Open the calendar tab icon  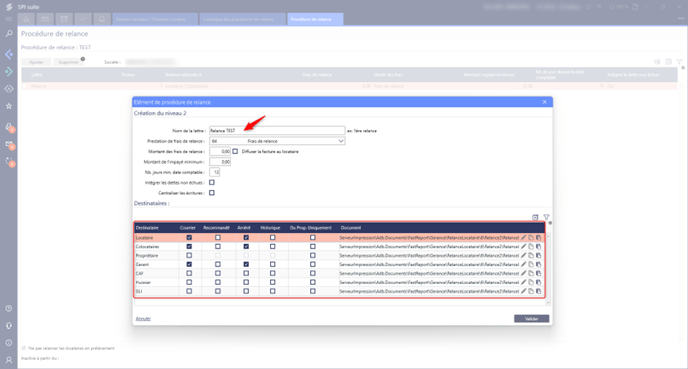pos(64,19)
